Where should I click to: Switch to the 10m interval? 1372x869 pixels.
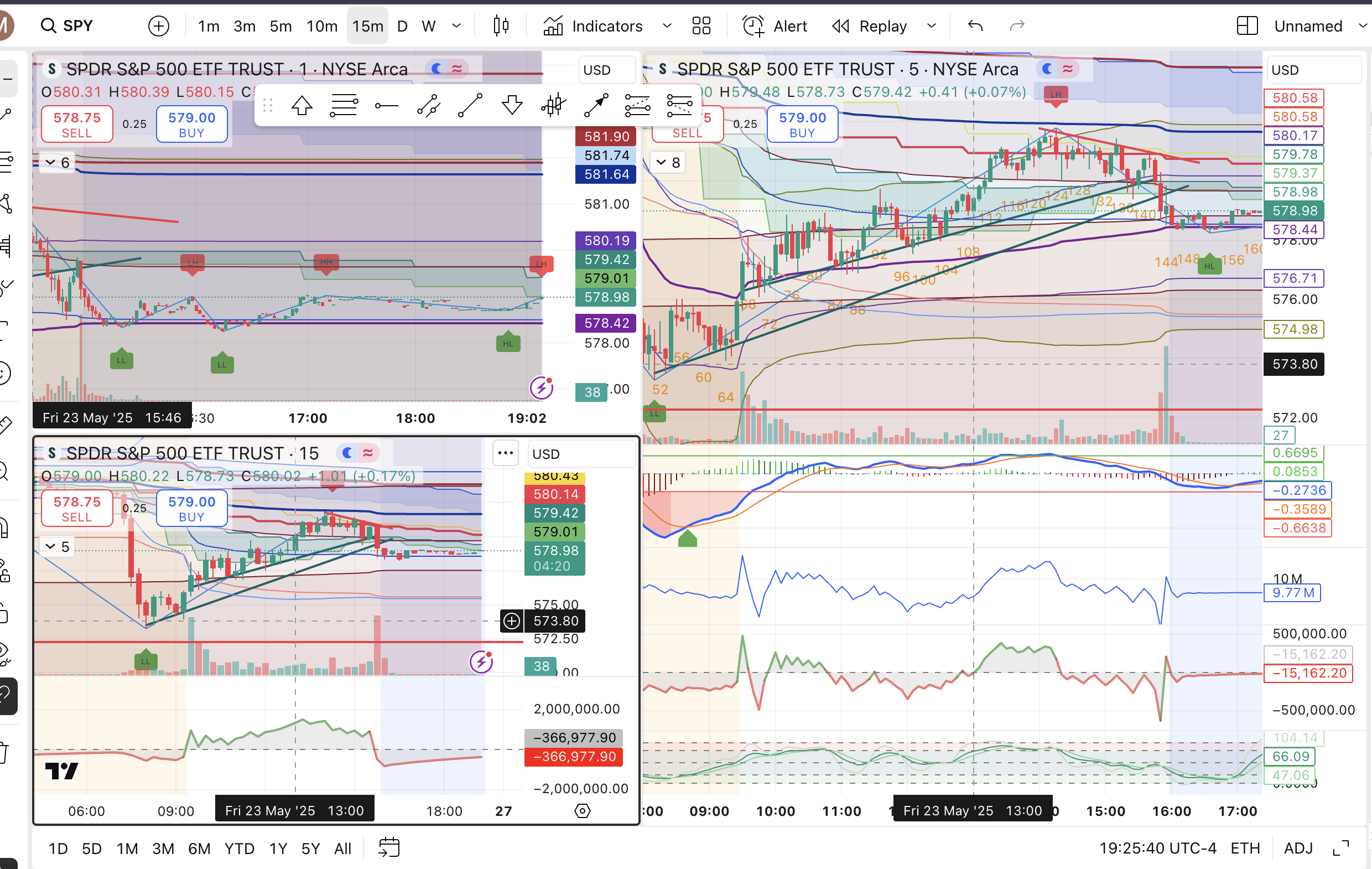pyautogui.click(x=322, y=25)
